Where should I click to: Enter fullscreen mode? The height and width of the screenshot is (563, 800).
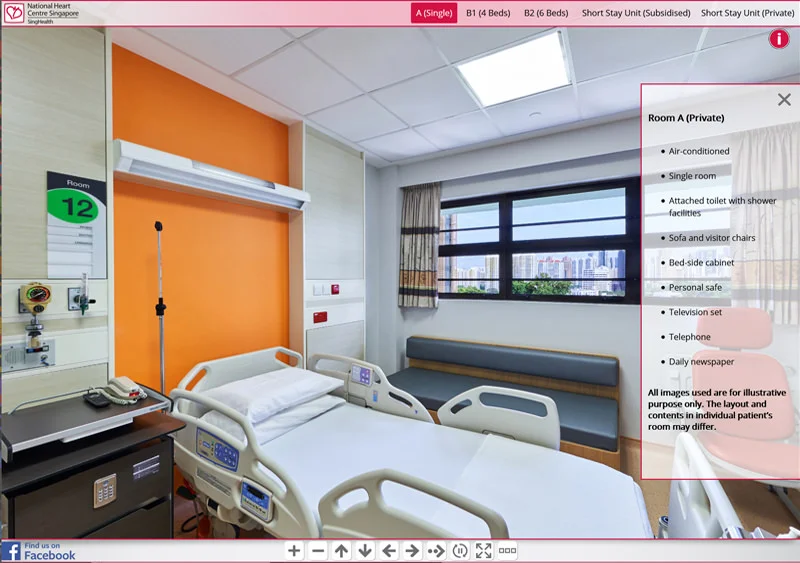click(483, 551)
